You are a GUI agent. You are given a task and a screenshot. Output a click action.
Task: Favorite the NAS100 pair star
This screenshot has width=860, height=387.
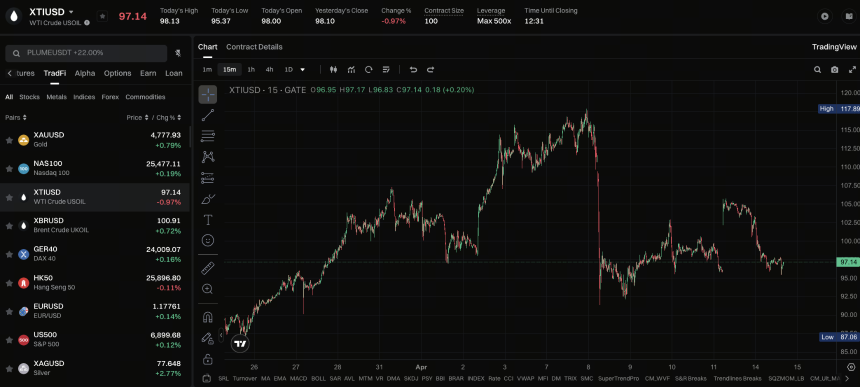(9, 169)
